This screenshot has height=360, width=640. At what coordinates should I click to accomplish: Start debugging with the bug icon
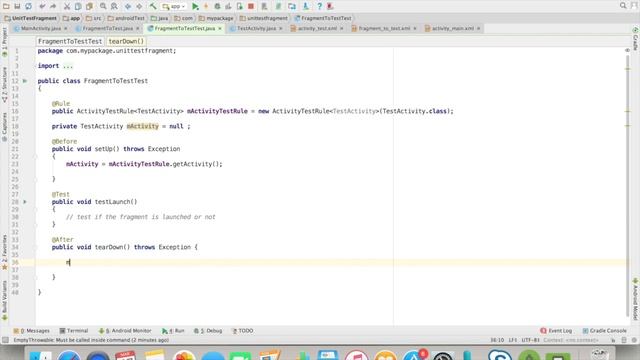click(217, 6)
